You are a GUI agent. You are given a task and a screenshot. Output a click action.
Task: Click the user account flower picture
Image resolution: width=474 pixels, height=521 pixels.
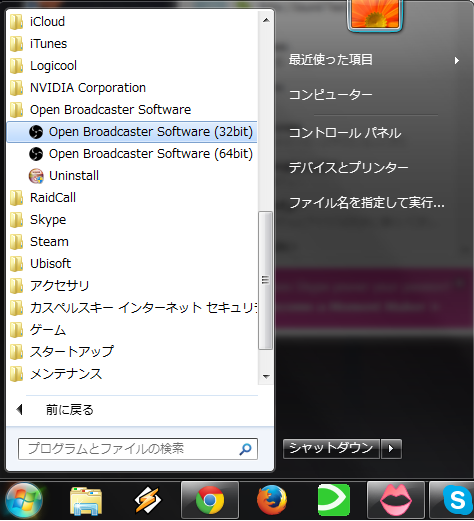point(375,14)
